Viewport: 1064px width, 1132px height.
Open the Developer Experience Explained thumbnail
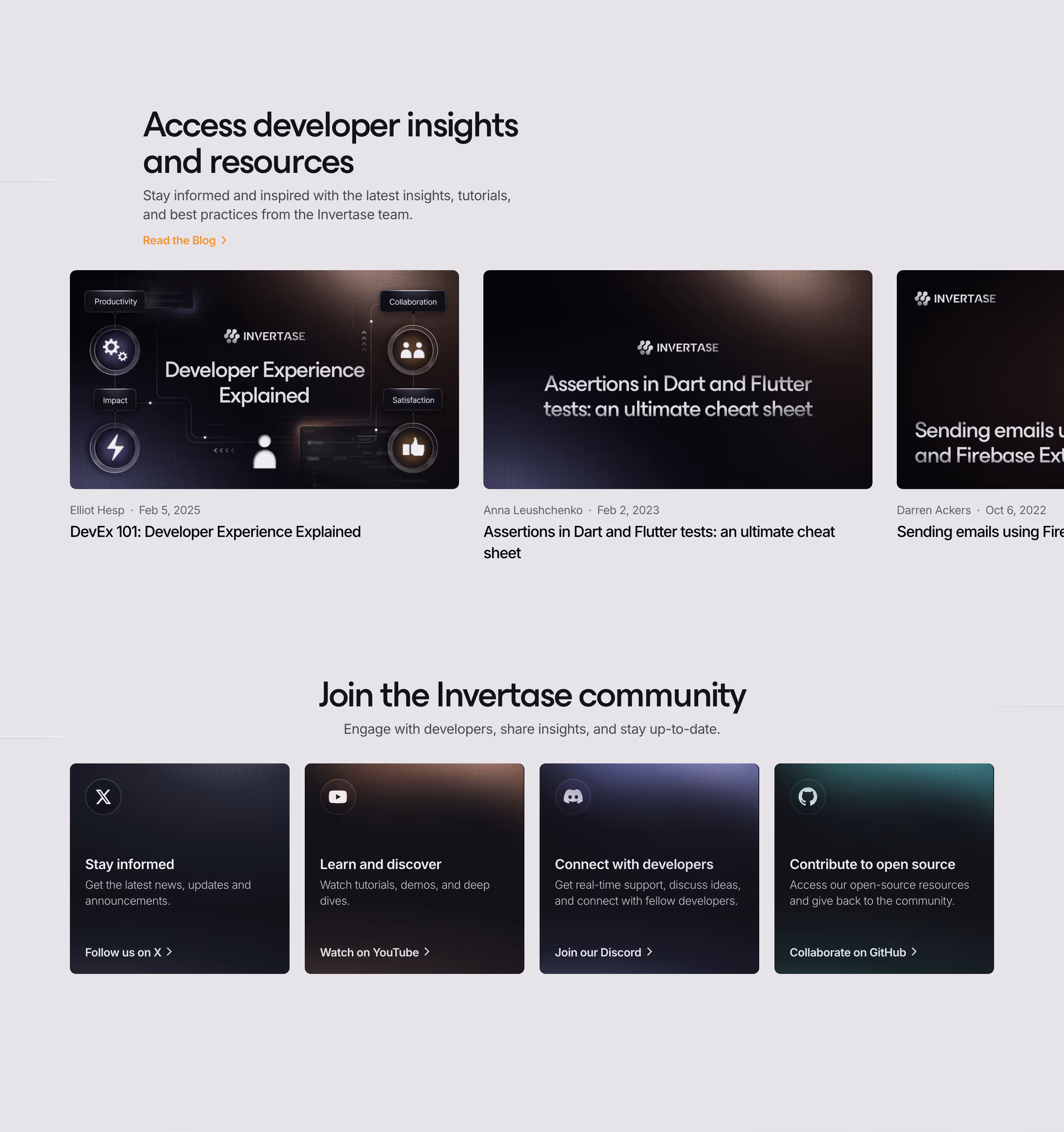264,379
